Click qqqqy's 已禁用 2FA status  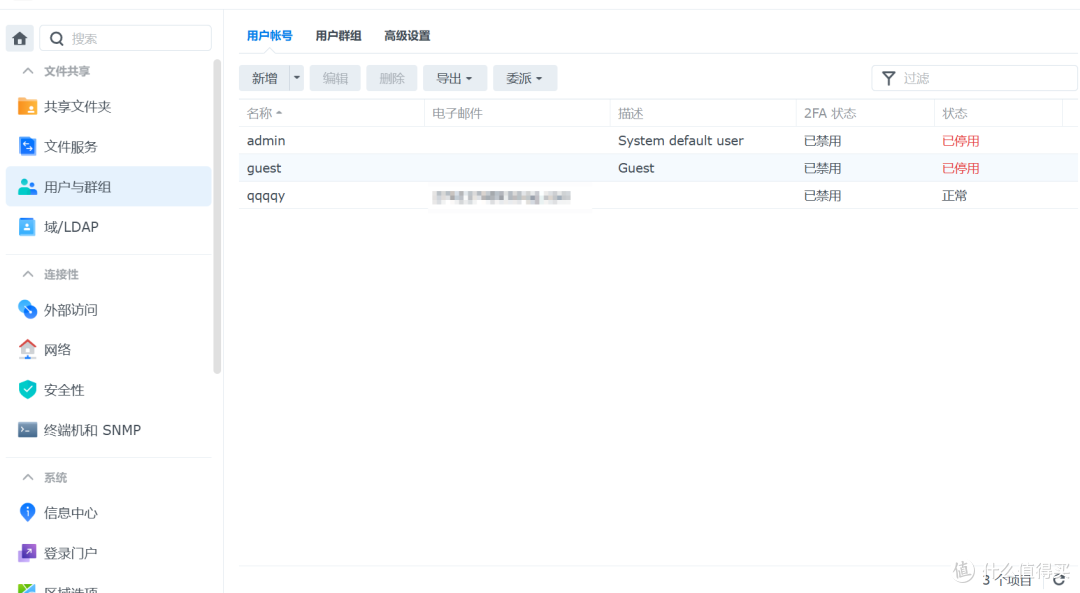click(822, 196)
